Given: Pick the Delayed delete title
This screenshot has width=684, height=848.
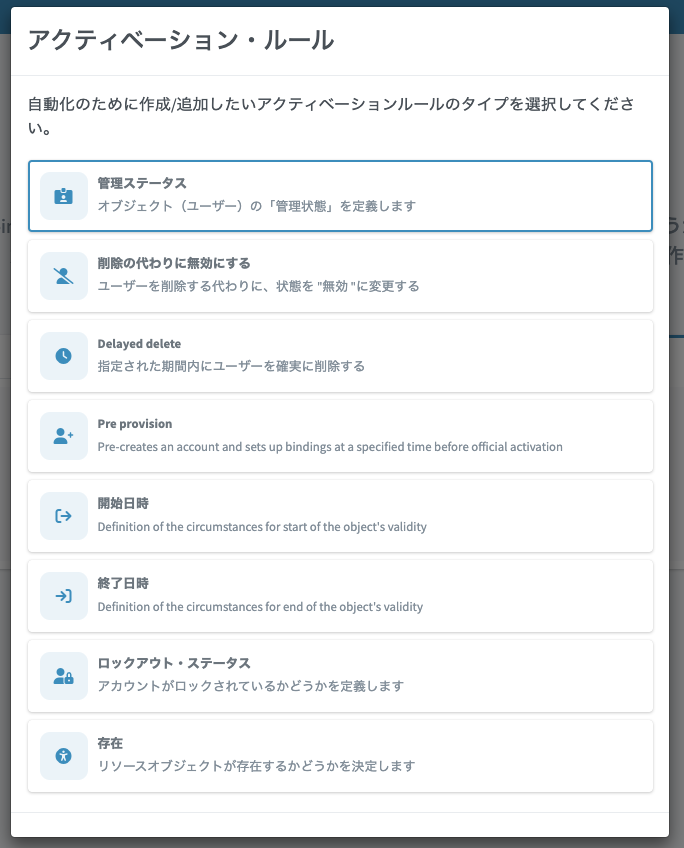Looking at the screenshot, I should (139, 344).
